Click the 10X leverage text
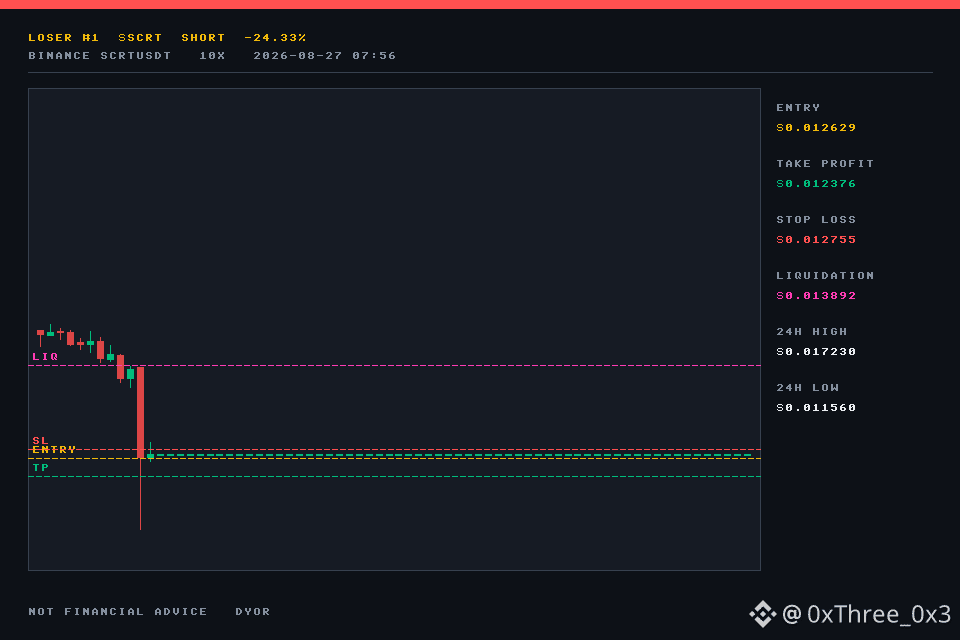This screenshot has height=640, width=960. [x=212, y=55]
